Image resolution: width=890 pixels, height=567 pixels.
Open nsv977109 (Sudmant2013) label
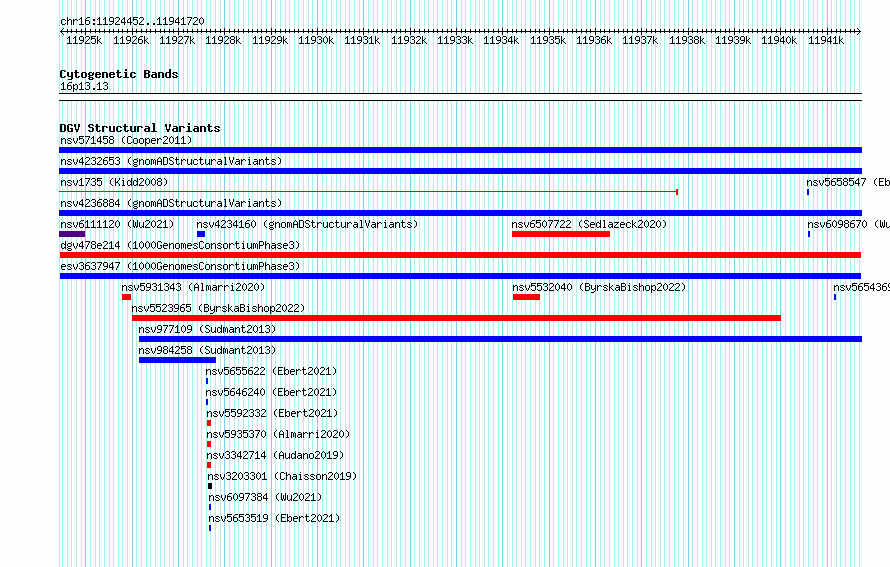pos(207,329)
